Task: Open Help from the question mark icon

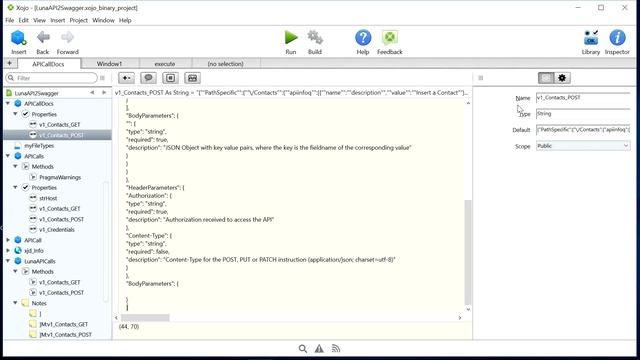Action: [x=363, y=38]
